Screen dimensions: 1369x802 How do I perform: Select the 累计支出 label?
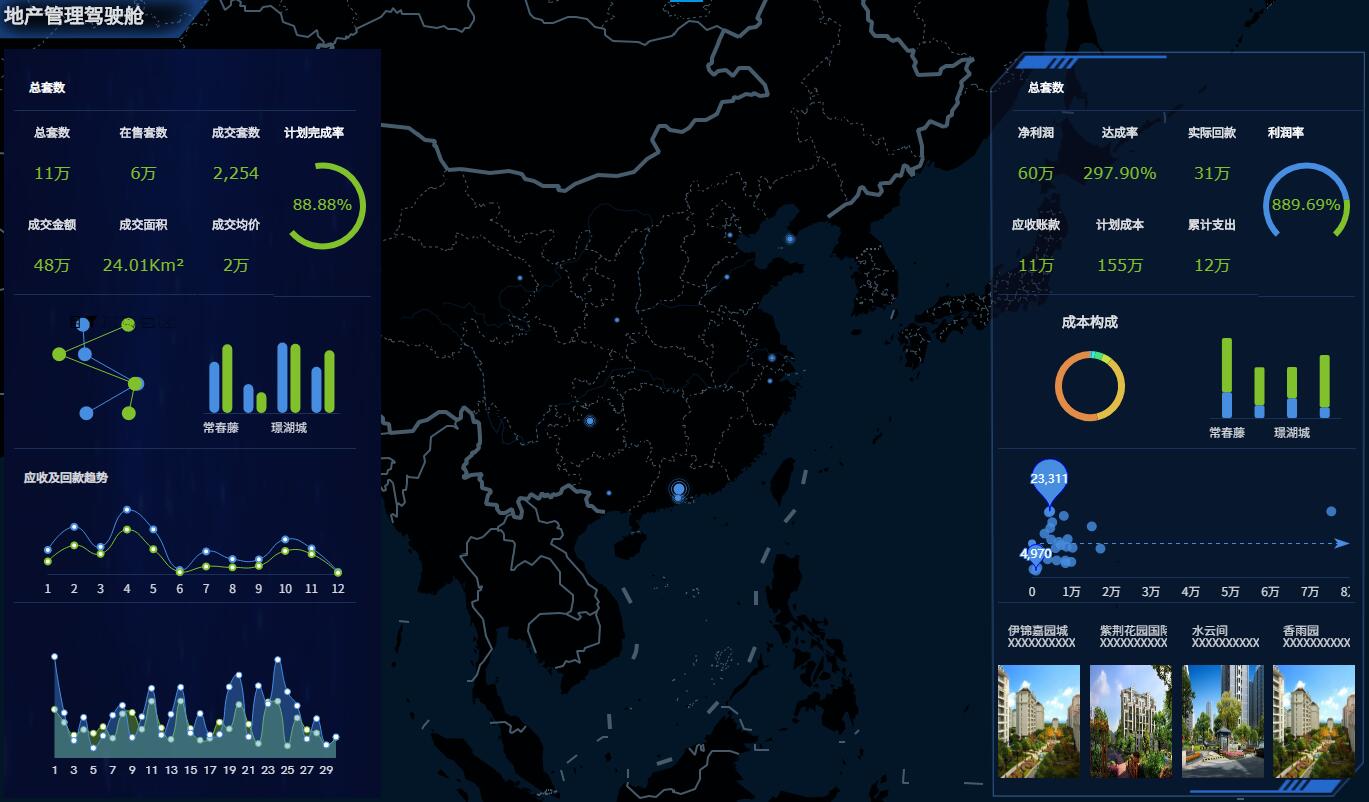(1212, 225)
